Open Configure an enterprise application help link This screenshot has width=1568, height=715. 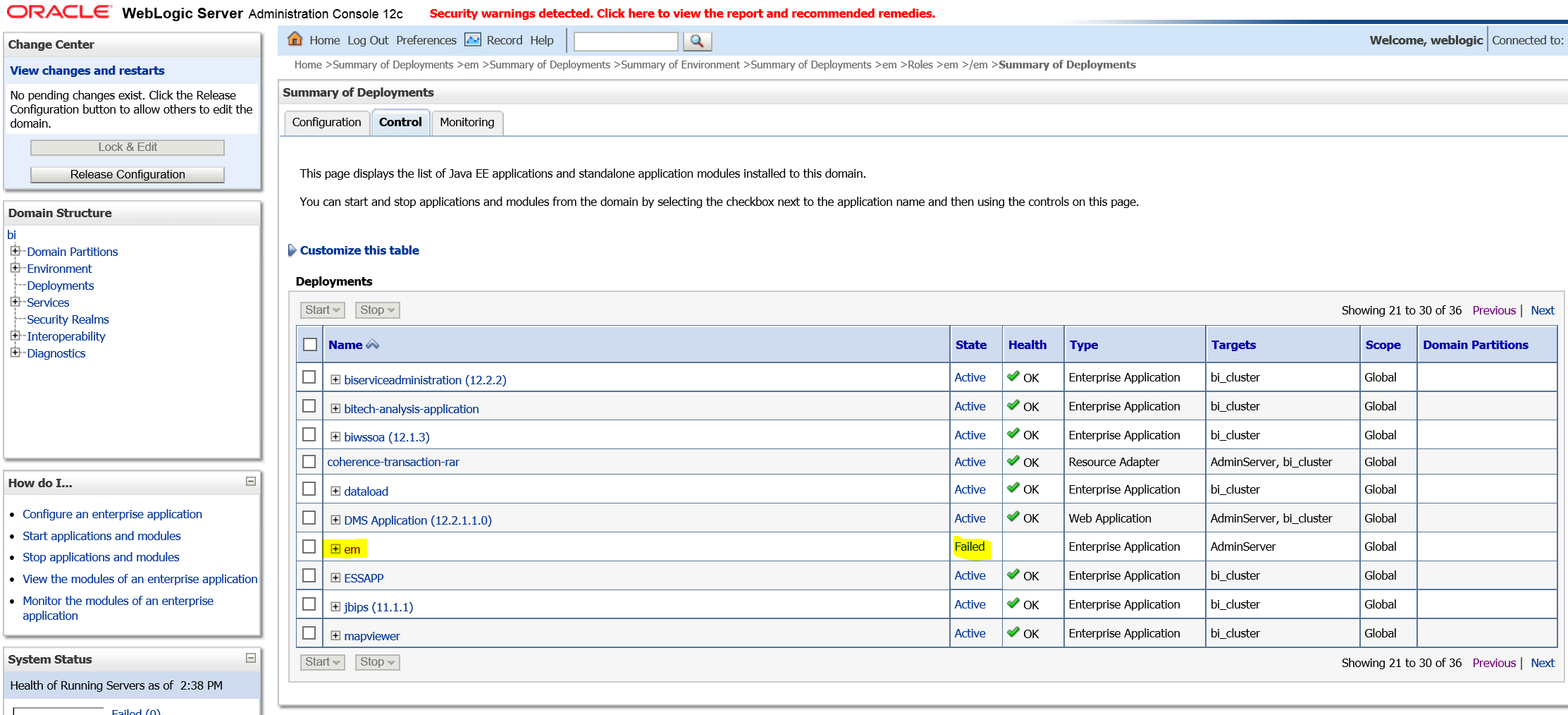(x=112, y=514)
